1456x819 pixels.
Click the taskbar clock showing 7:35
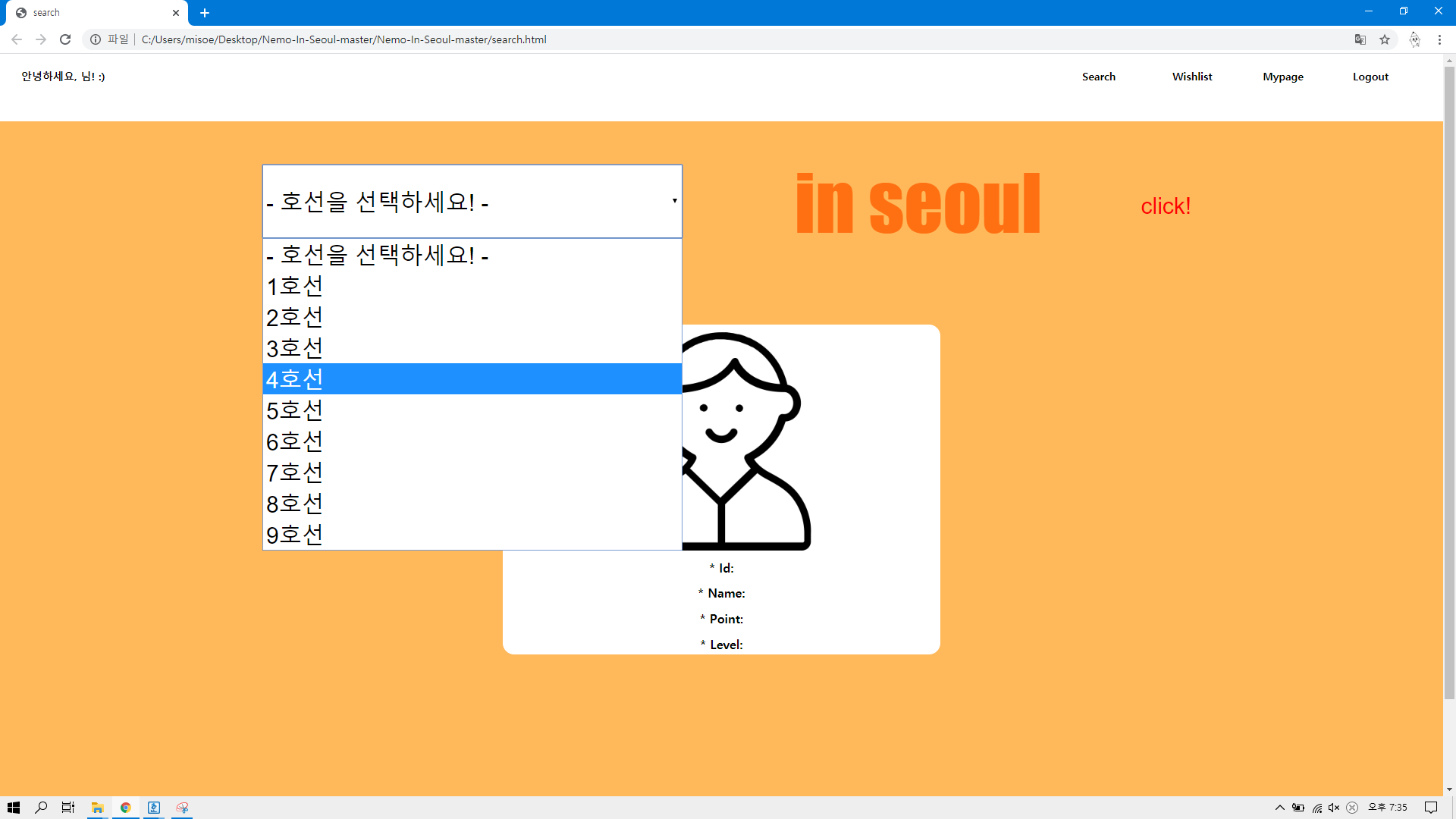click(1388, 808)
